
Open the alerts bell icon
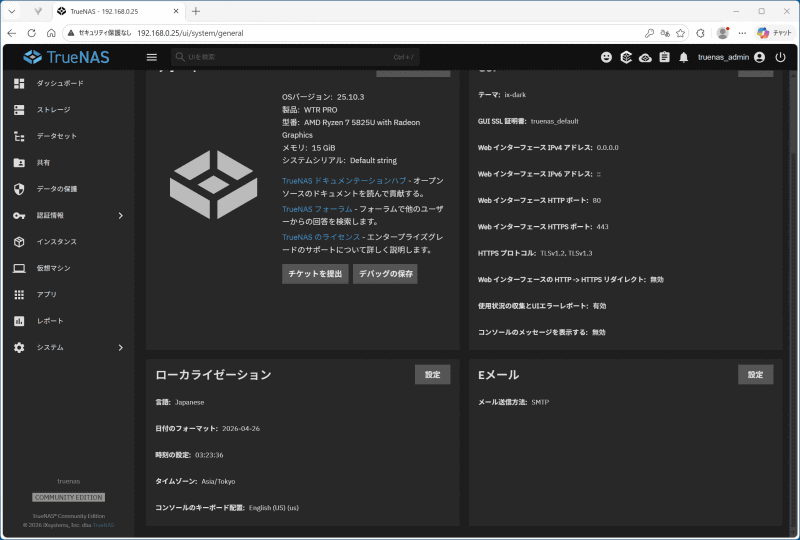click(684, 57)
